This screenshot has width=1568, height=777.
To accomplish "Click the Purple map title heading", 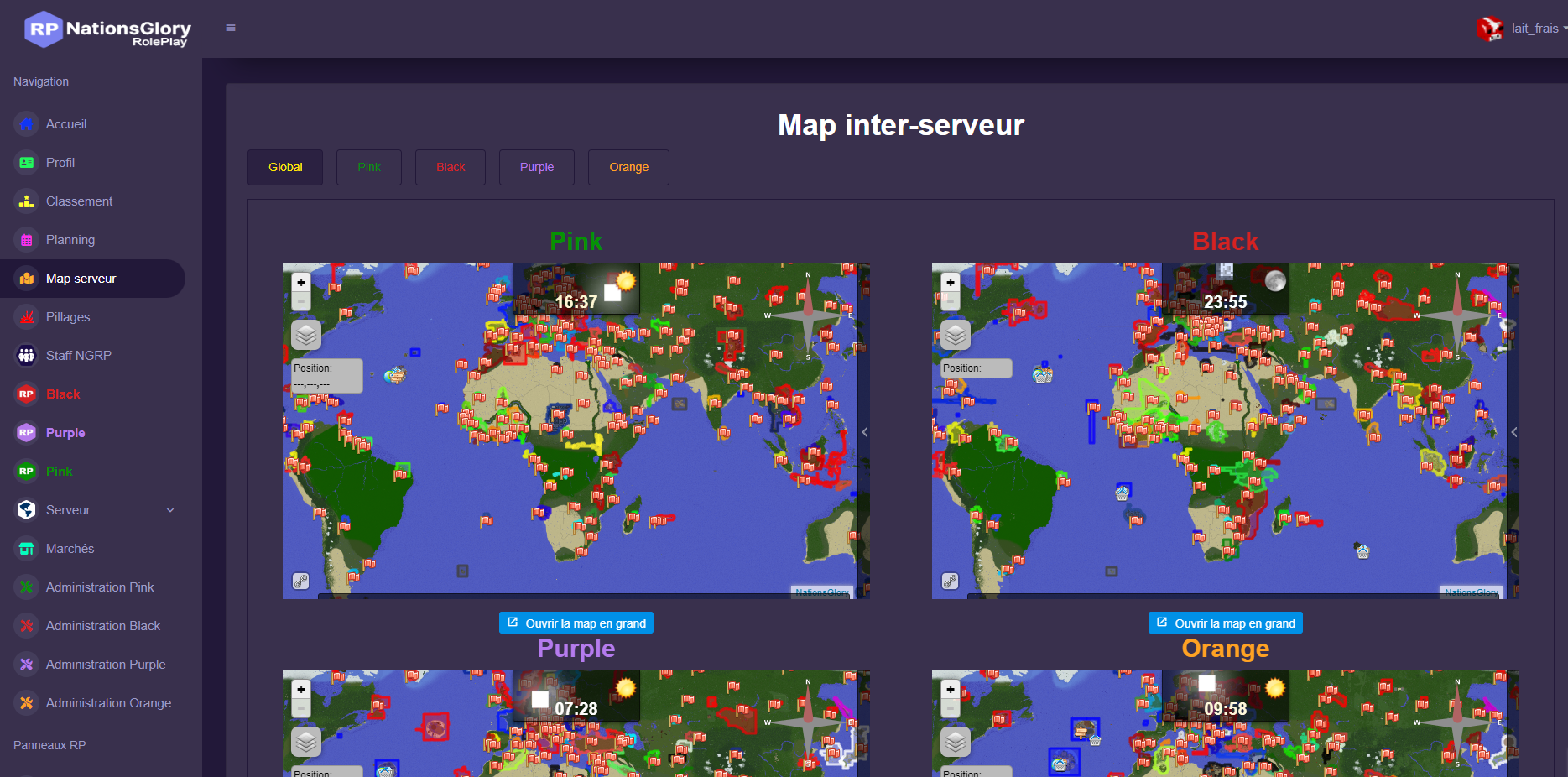I will pyautogui.click(x=576, y=649).
